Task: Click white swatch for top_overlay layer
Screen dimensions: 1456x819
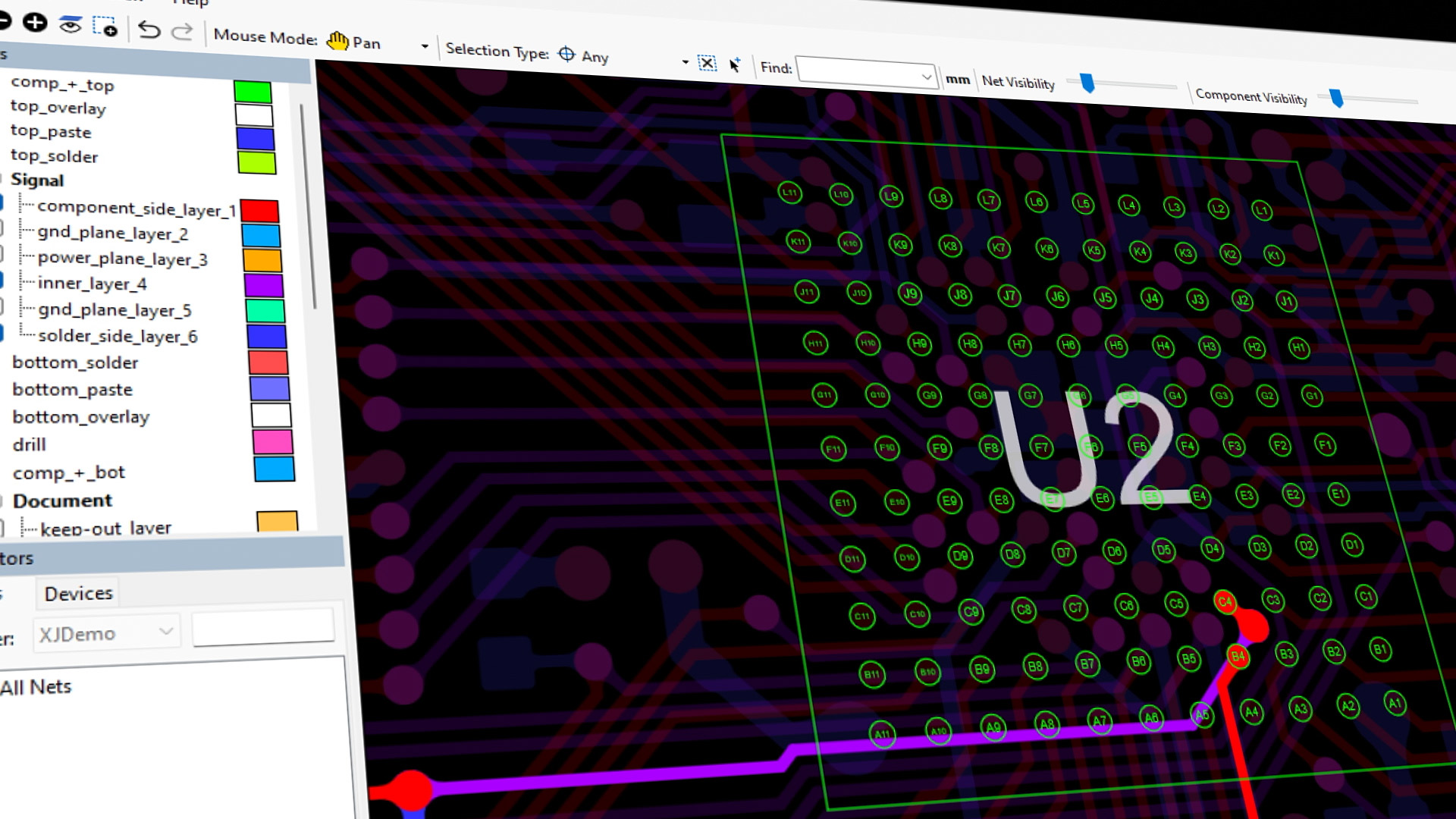Action: coord(254,115)
